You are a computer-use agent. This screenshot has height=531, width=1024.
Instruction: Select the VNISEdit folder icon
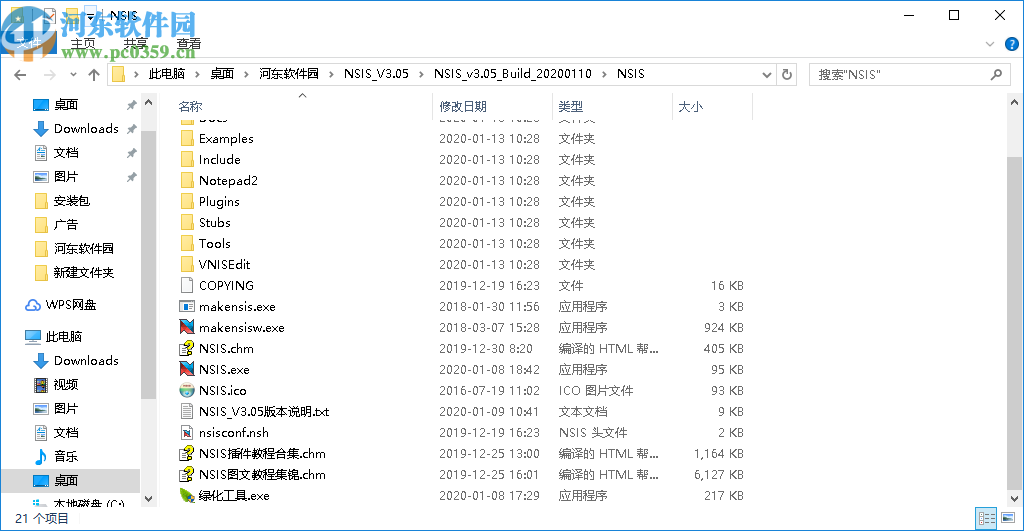[187, 264]
